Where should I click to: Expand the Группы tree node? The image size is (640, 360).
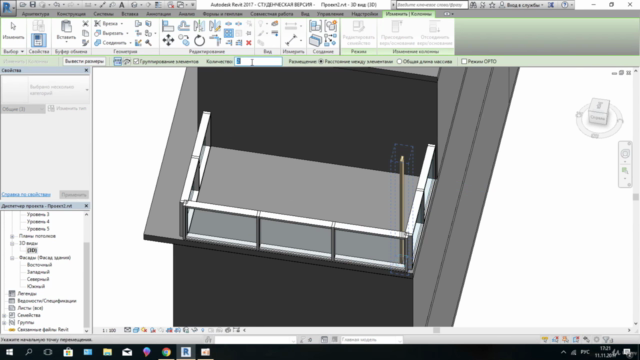[4, 322]
